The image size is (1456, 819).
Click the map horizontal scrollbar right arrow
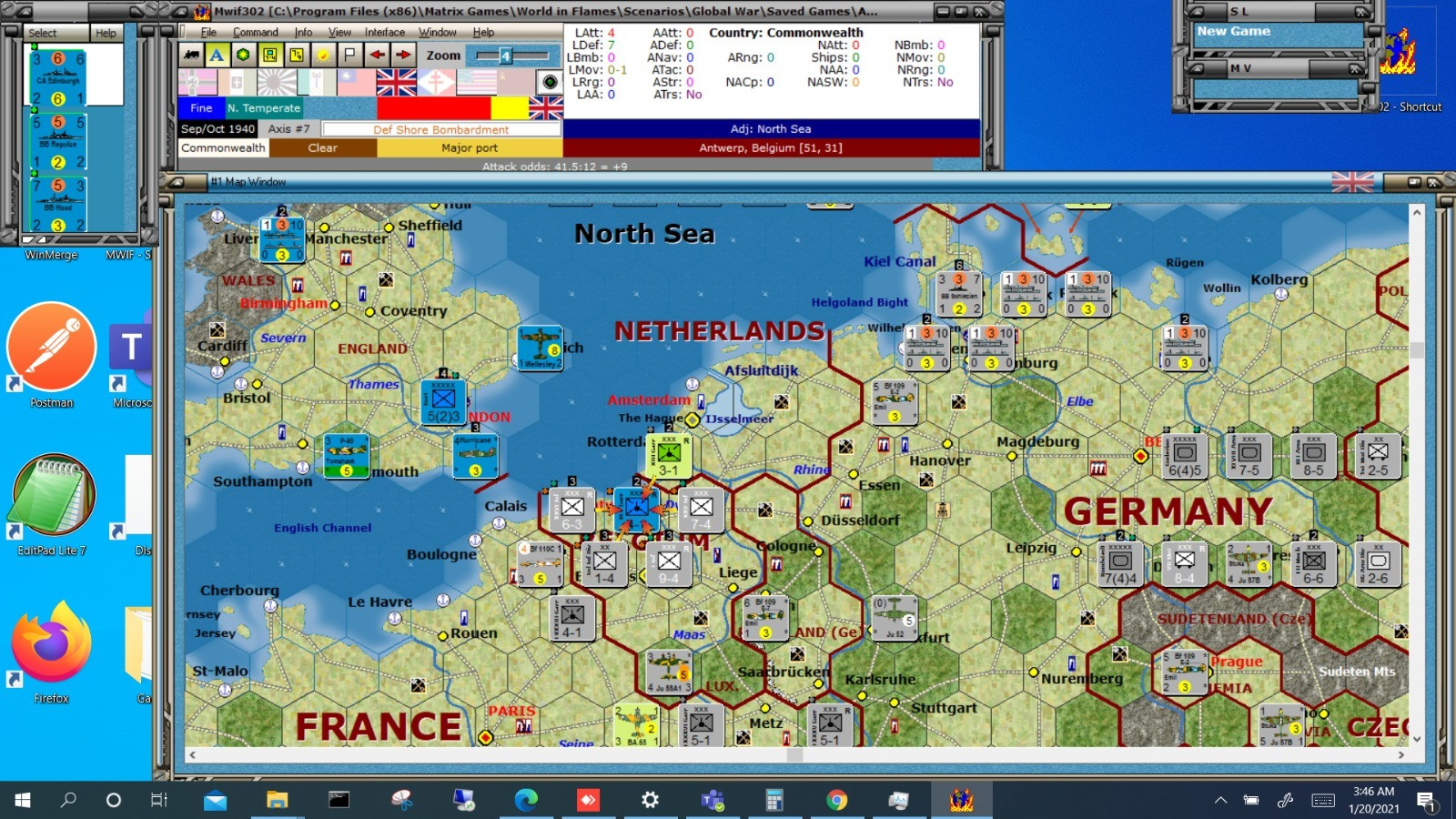(x=1401, y=754)
